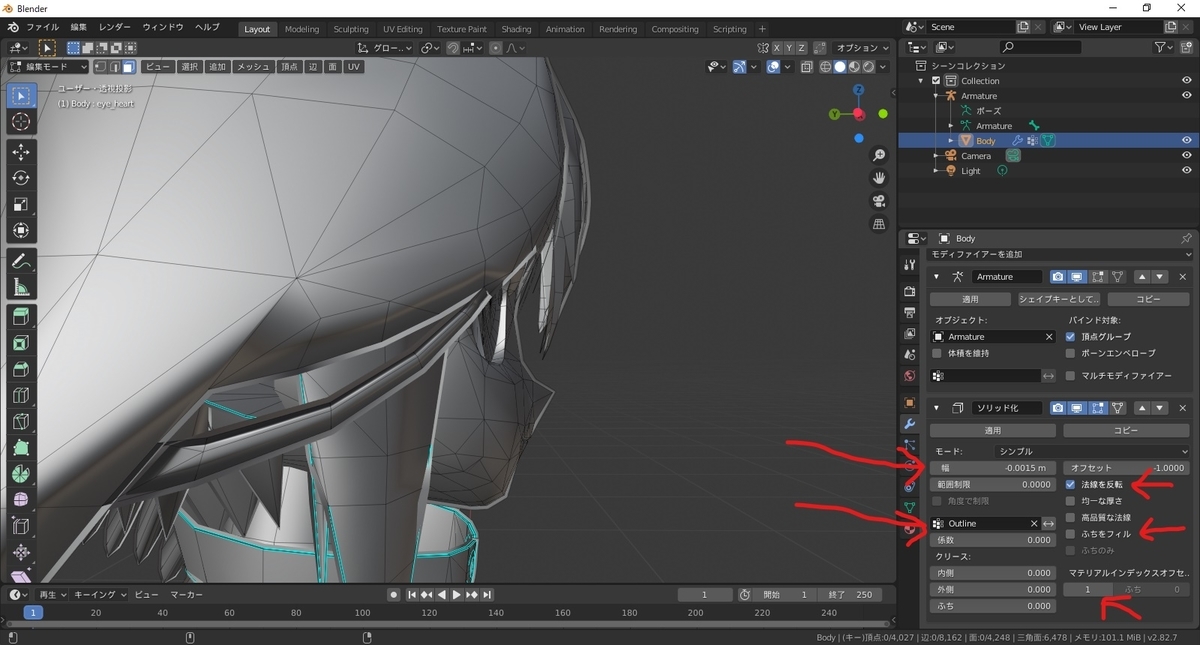Switch to the UV Editing workspace tab

point(403,29)
